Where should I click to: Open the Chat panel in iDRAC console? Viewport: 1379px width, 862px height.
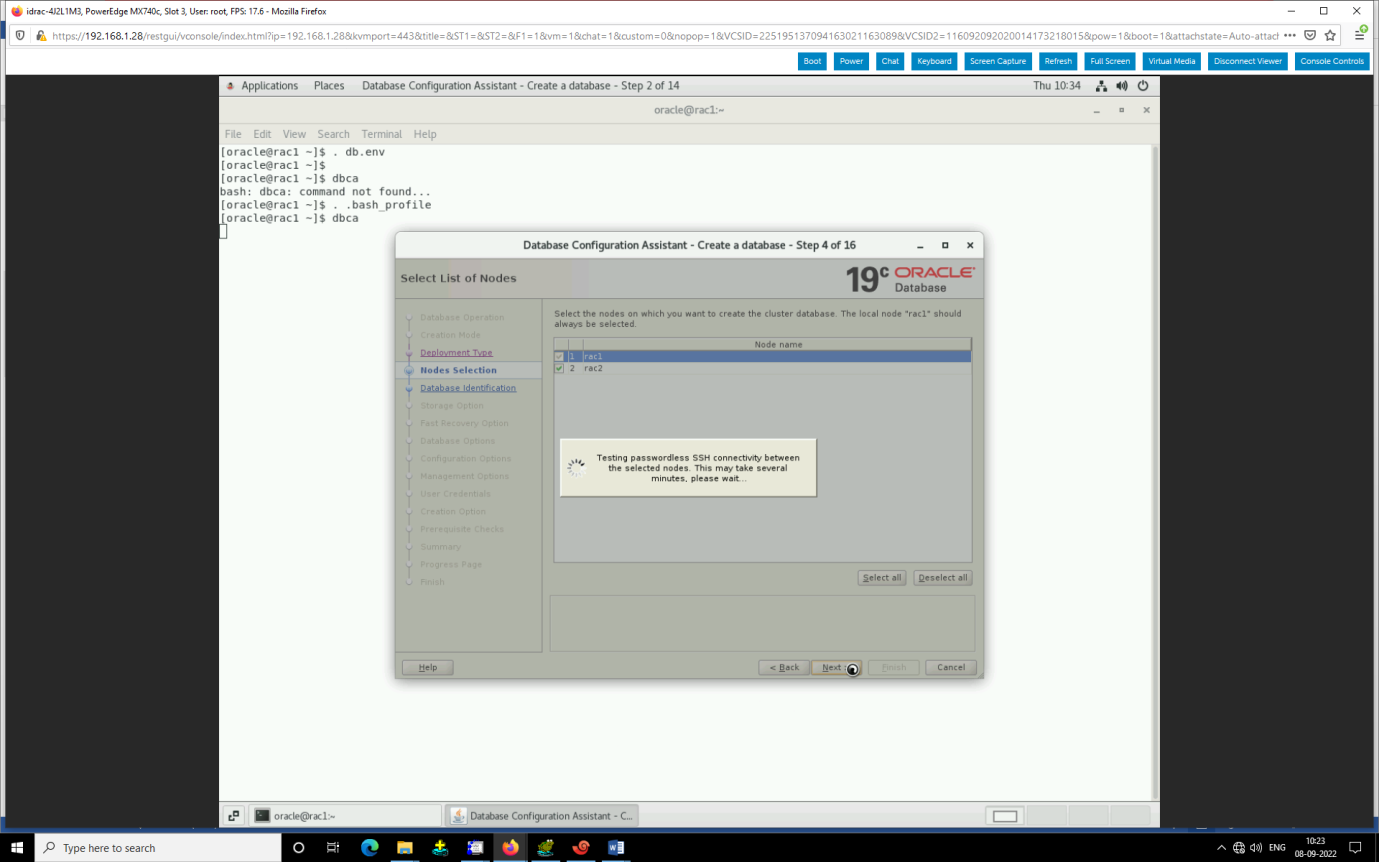coord(890,61)
